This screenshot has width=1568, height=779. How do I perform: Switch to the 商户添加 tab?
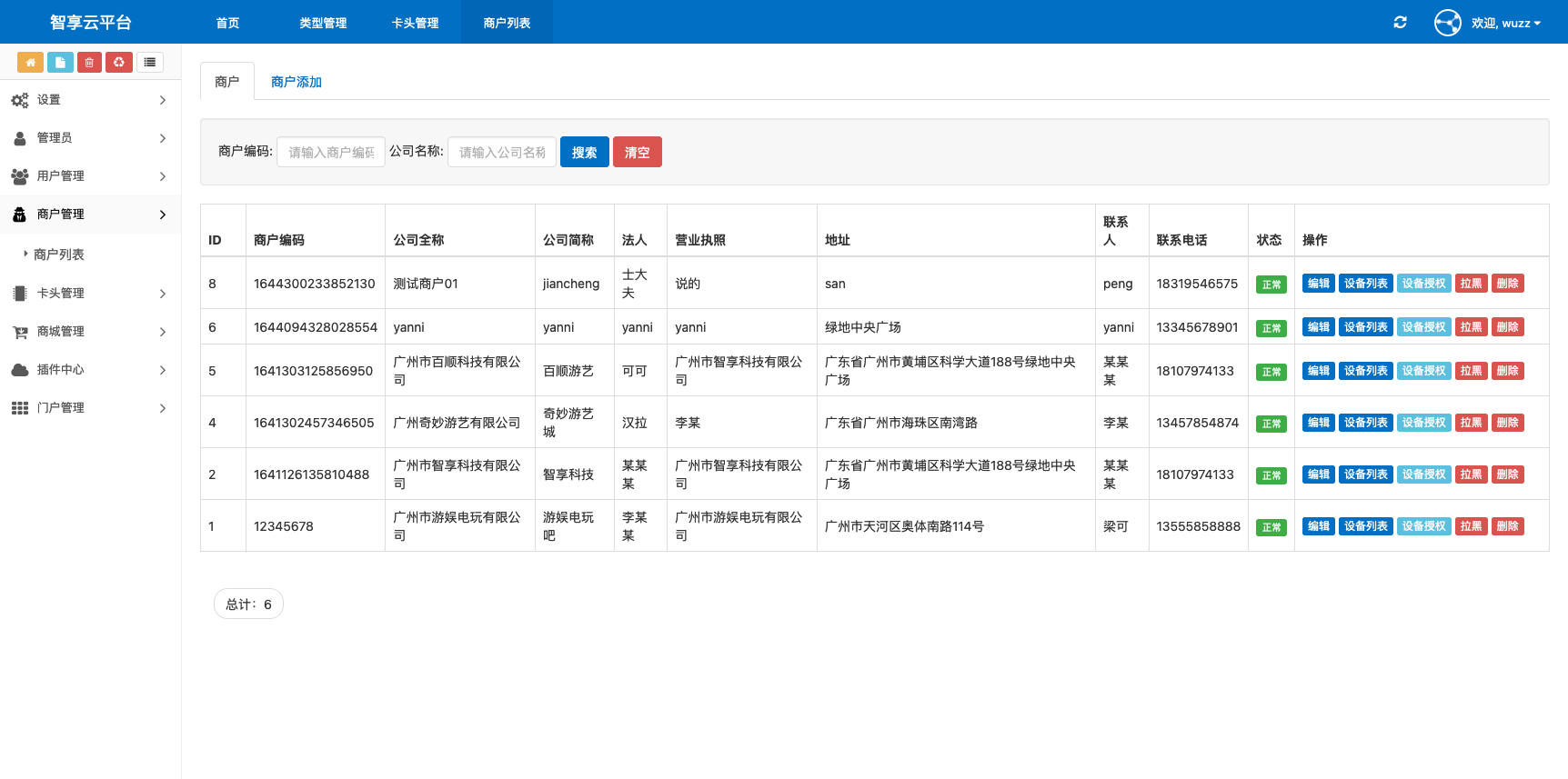tap(296, 82)
